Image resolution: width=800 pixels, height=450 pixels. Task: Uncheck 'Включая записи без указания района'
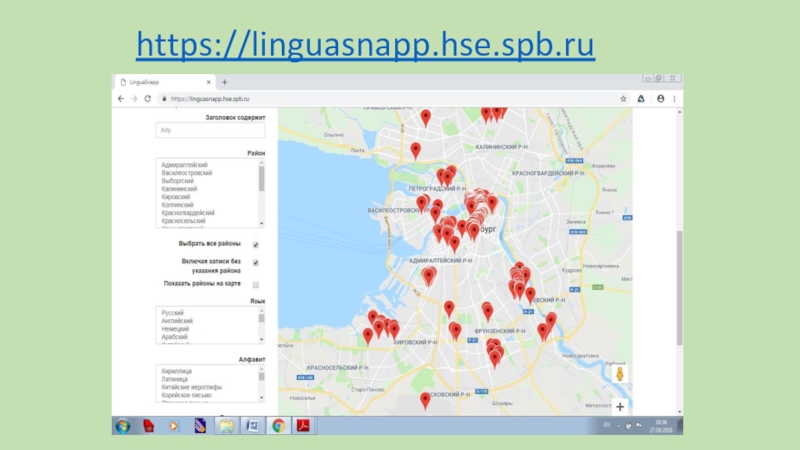pos(256,263)
